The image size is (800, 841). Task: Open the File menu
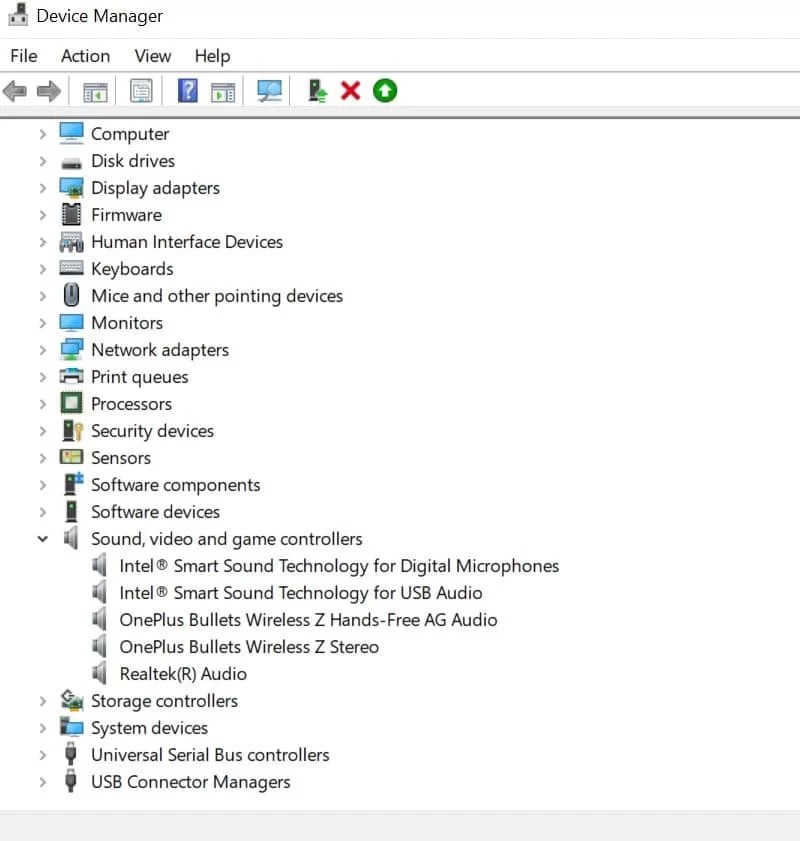click(23, 56)
